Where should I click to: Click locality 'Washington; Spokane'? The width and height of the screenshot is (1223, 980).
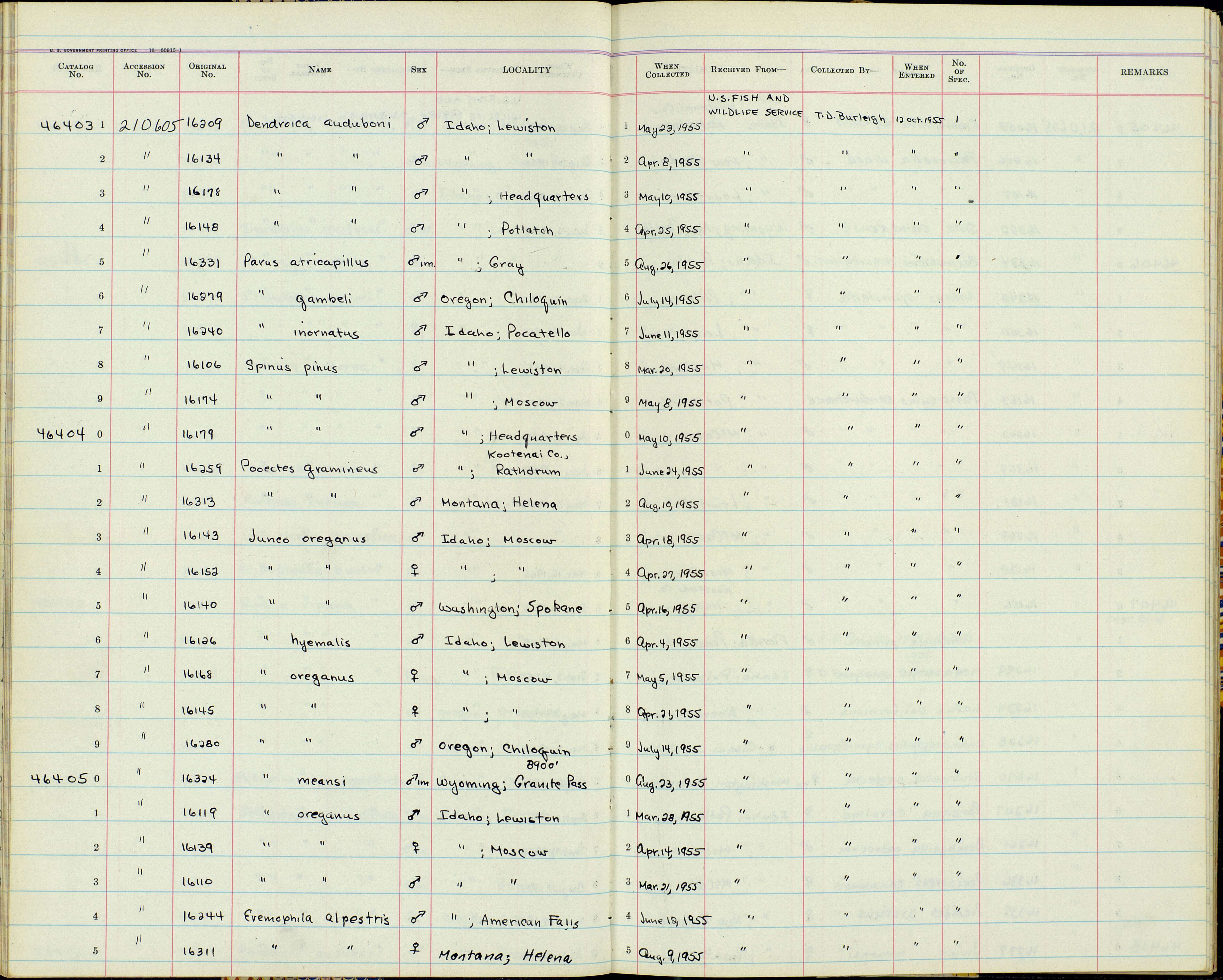510,608
